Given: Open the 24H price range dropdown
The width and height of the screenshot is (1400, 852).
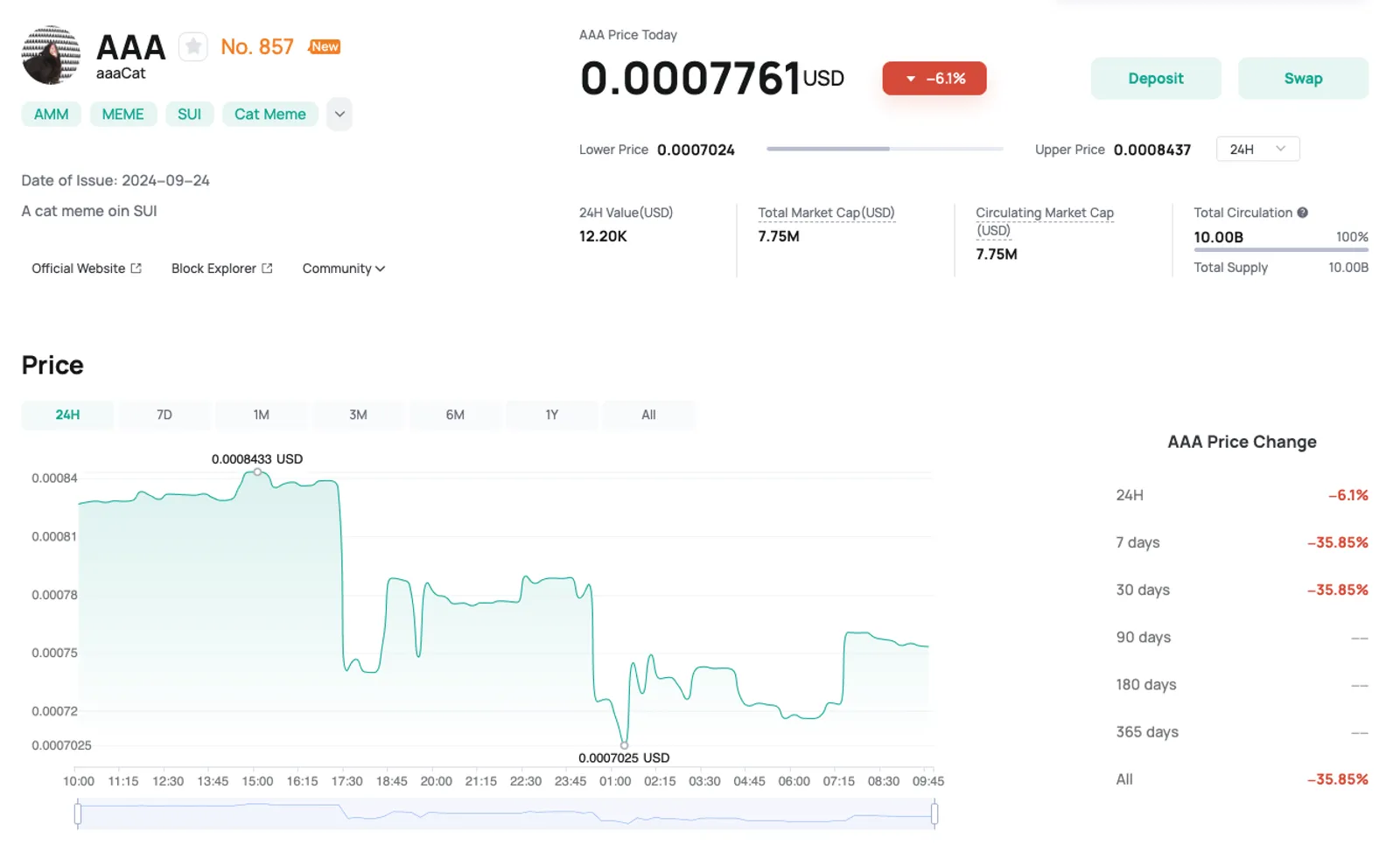Looking at the screenshot, I should 1257,150.
